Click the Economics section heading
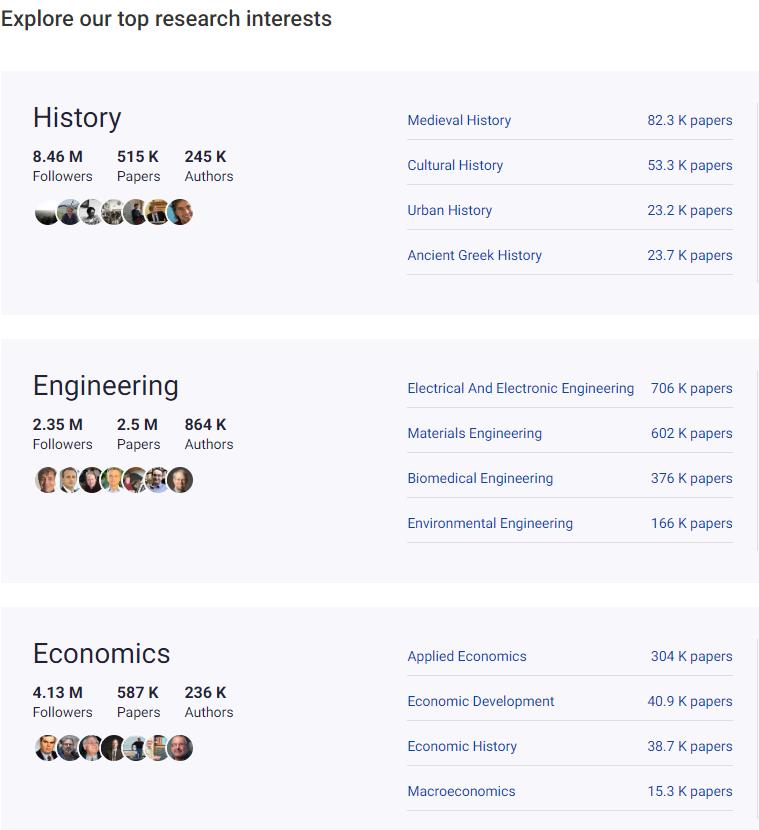Image resolution: width=759 pixels, height=830 pixels. [101, 654]
